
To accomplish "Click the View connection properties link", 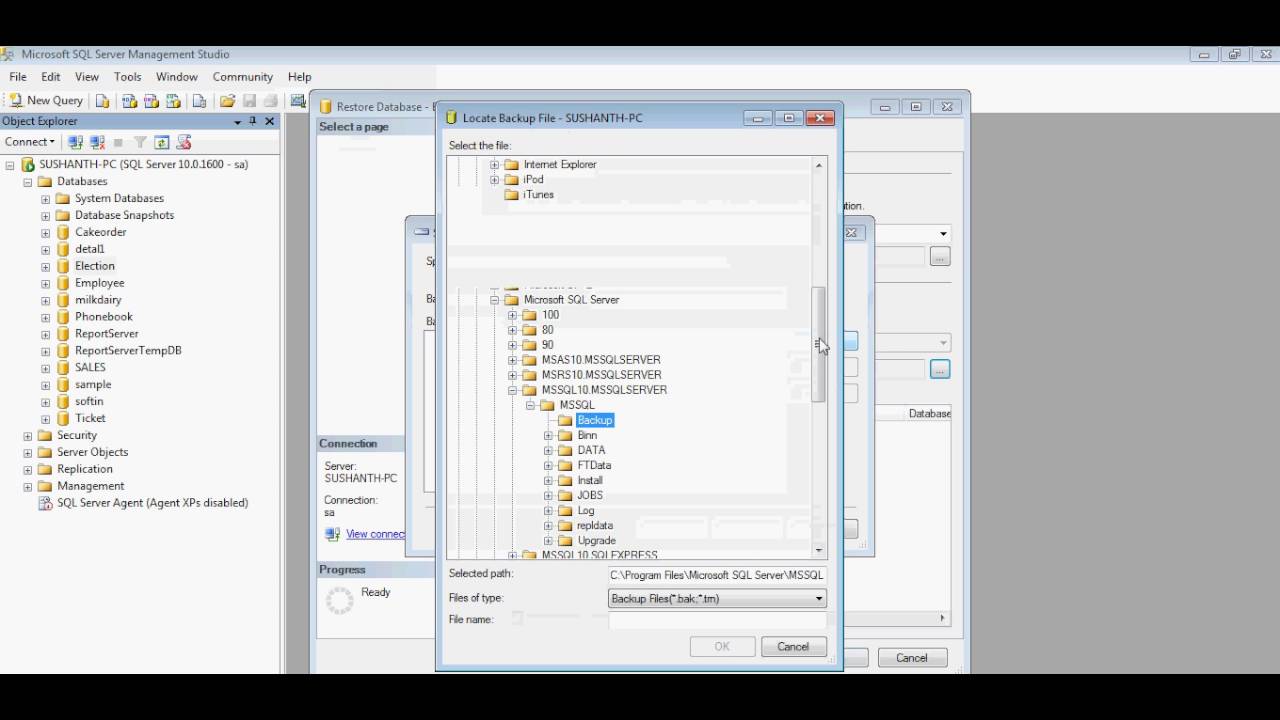I will [375, 534].
